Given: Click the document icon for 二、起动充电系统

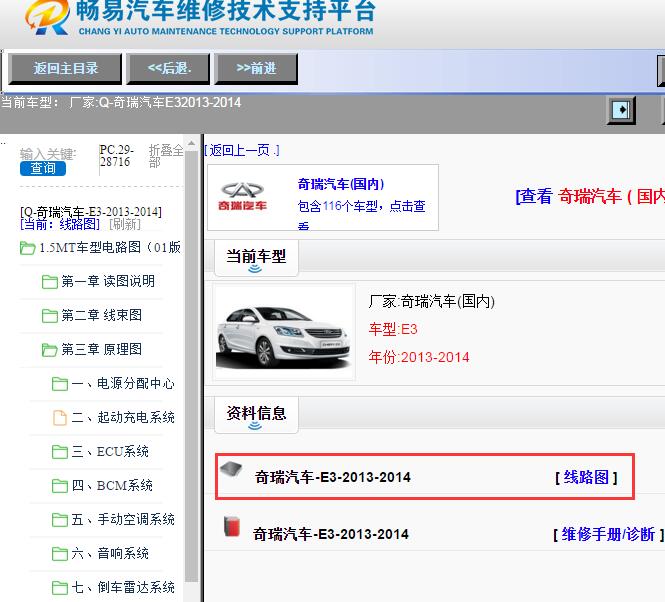Looking at the screenshot, I should (60, 417).
